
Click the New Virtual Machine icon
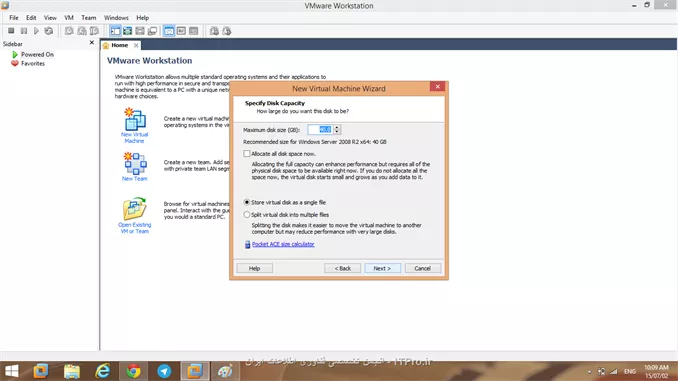pyautogui.click(x=134, y=120)
